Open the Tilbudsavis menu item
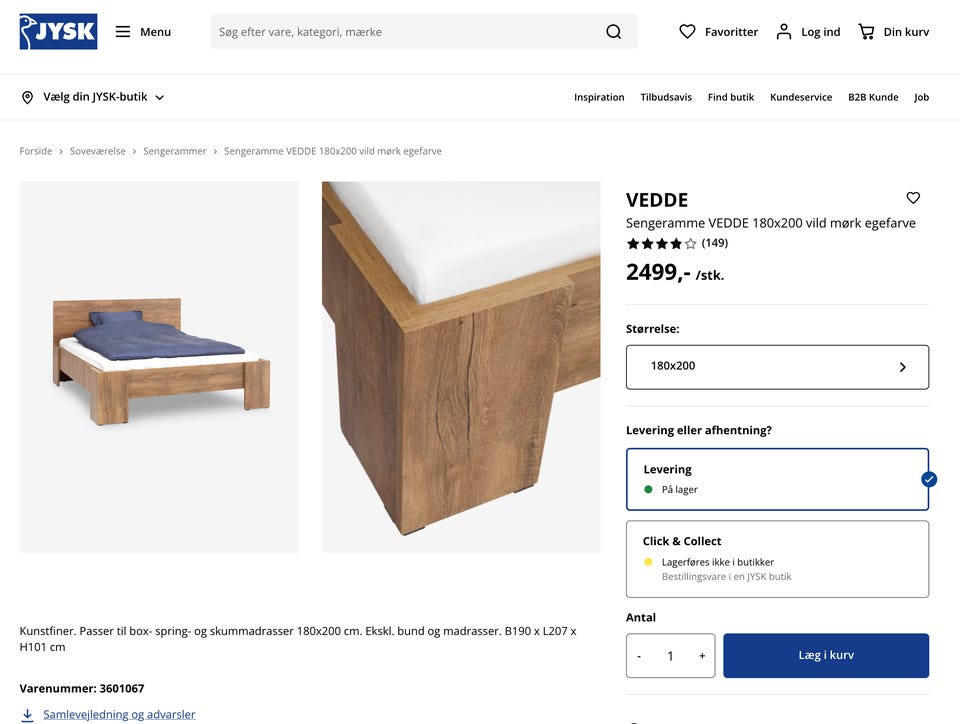 click(666, 97)
